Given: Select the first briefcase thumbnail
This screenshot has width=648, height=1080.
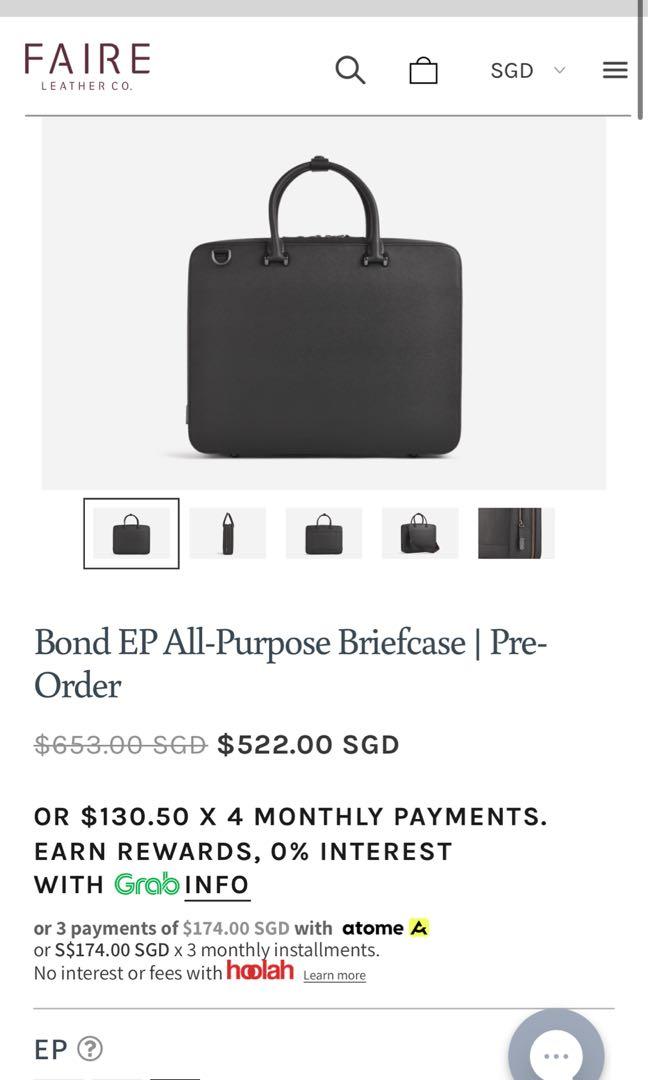Looking at the screenshot, I should (131, 533).
